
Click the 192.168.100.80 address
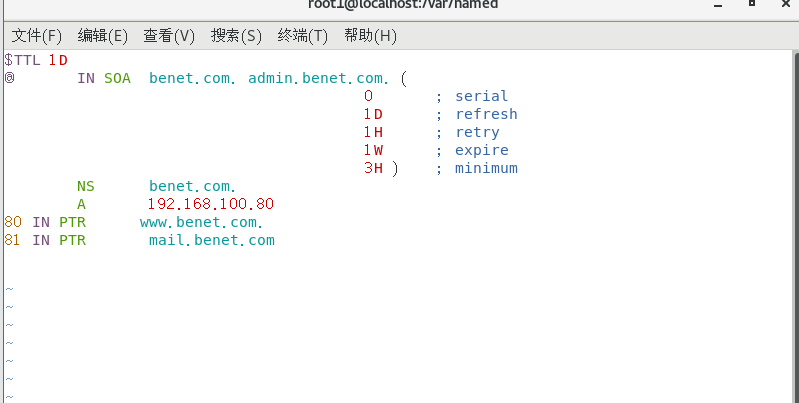tap(210, 204)
